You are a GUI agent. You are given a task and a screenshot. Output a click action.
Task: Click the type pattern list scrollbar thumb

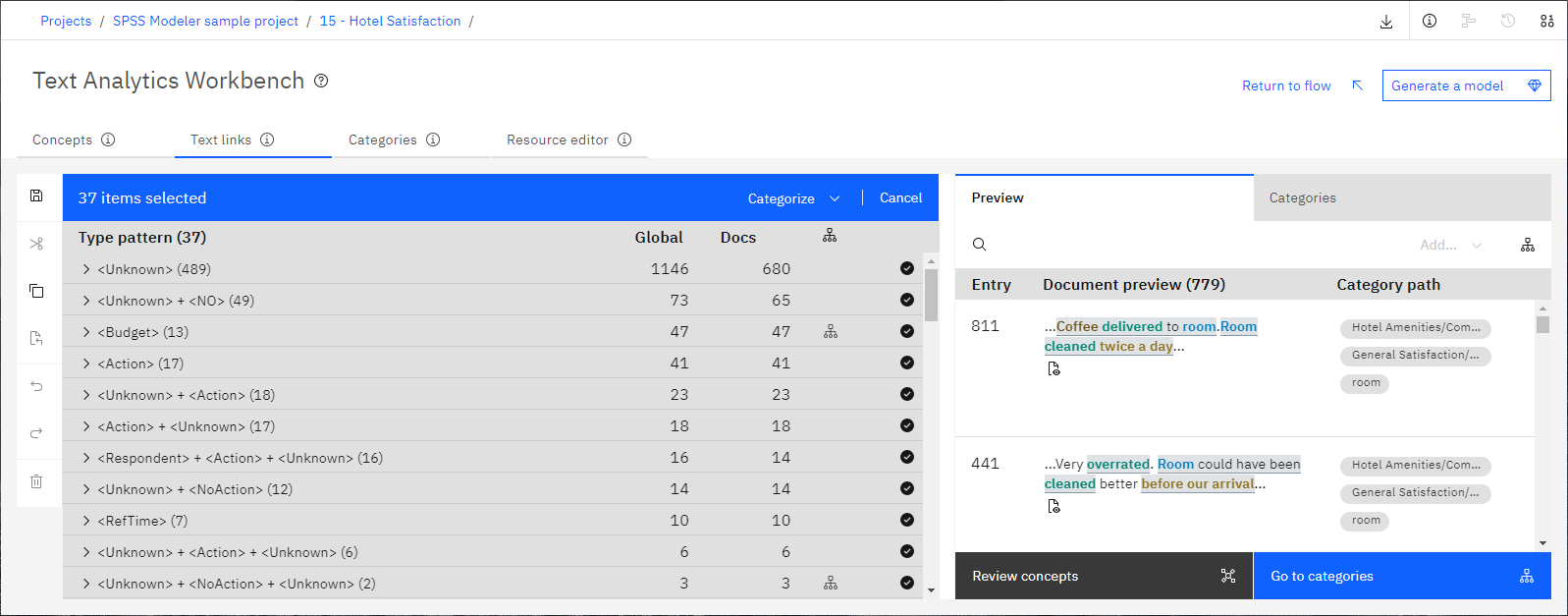(x=931, y=295)
